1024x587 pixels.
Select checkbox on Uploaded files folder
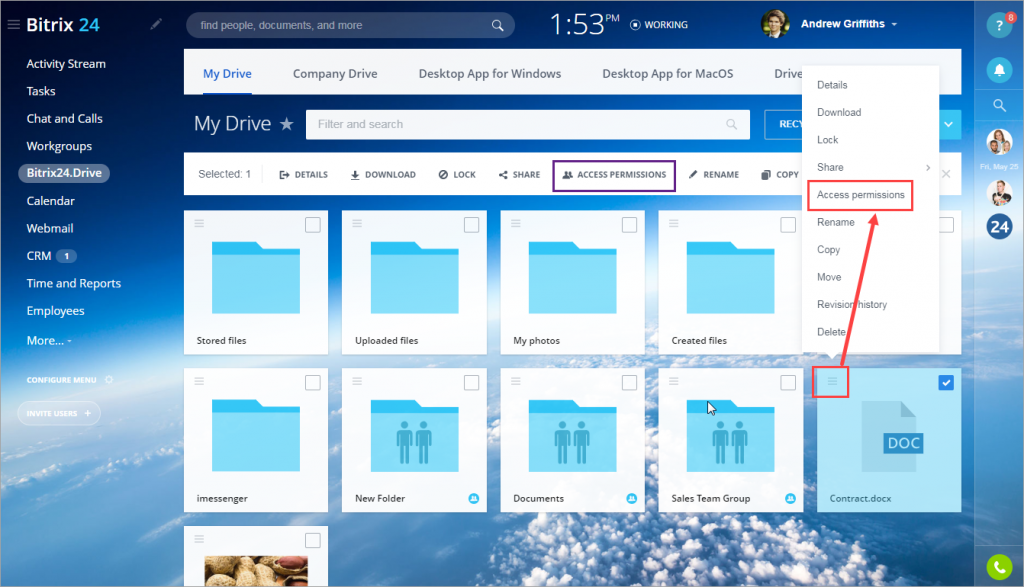(472, 225)
